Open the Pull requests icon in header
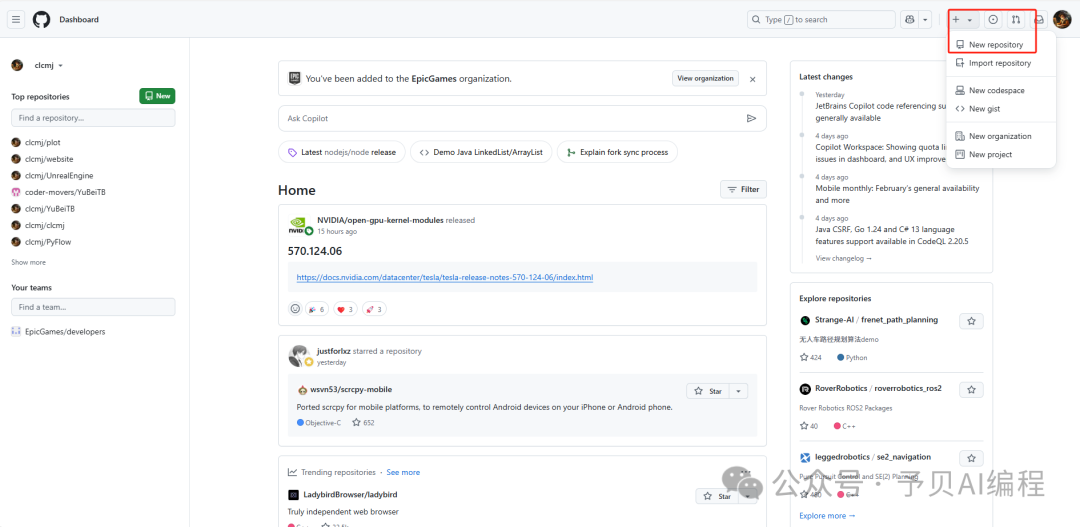The height and width of the screenshot is (527, 1080). (1016, 19)
